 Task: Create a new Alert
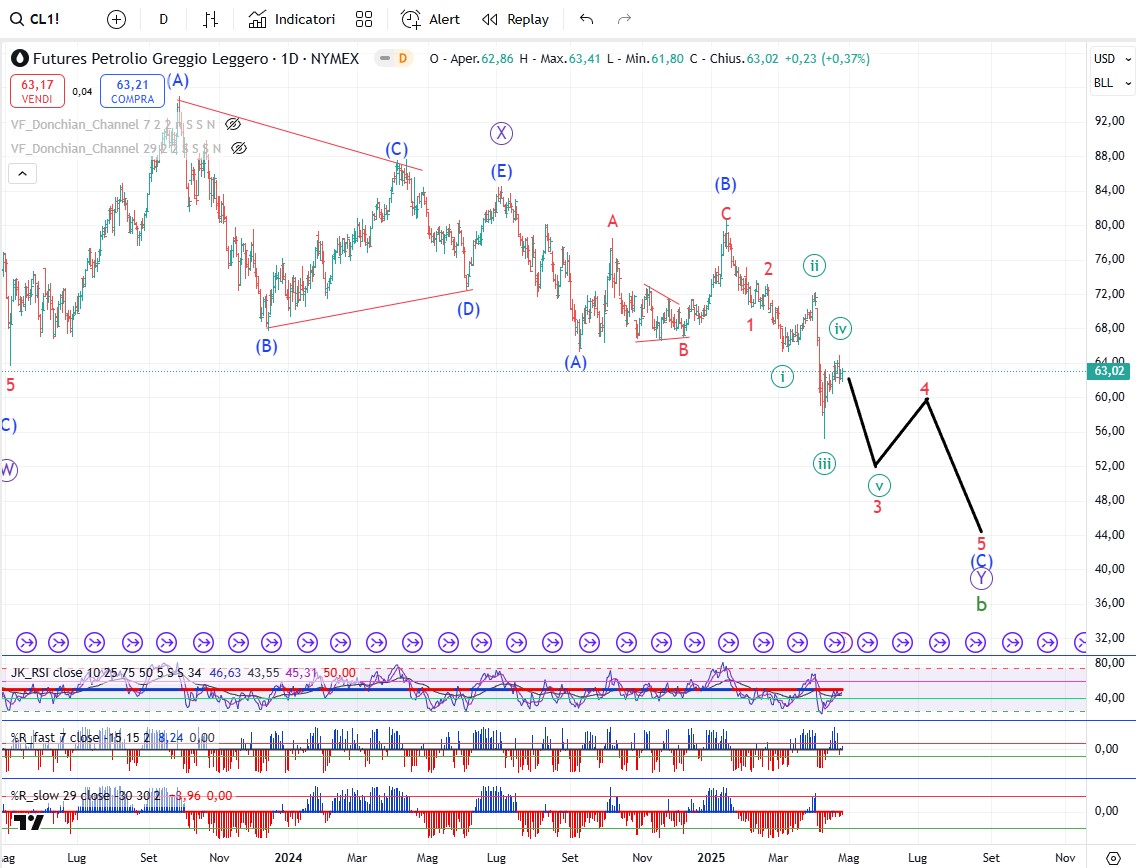coord(430,20)
